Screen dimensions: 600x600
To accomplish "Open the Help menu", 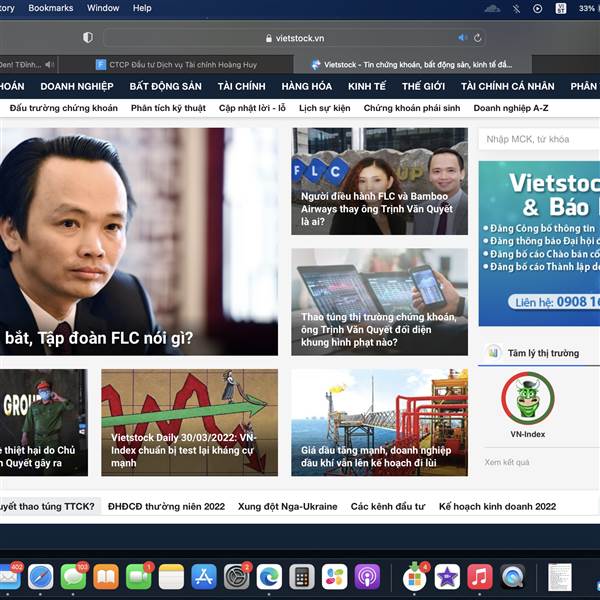I will [x=142, y=8].
